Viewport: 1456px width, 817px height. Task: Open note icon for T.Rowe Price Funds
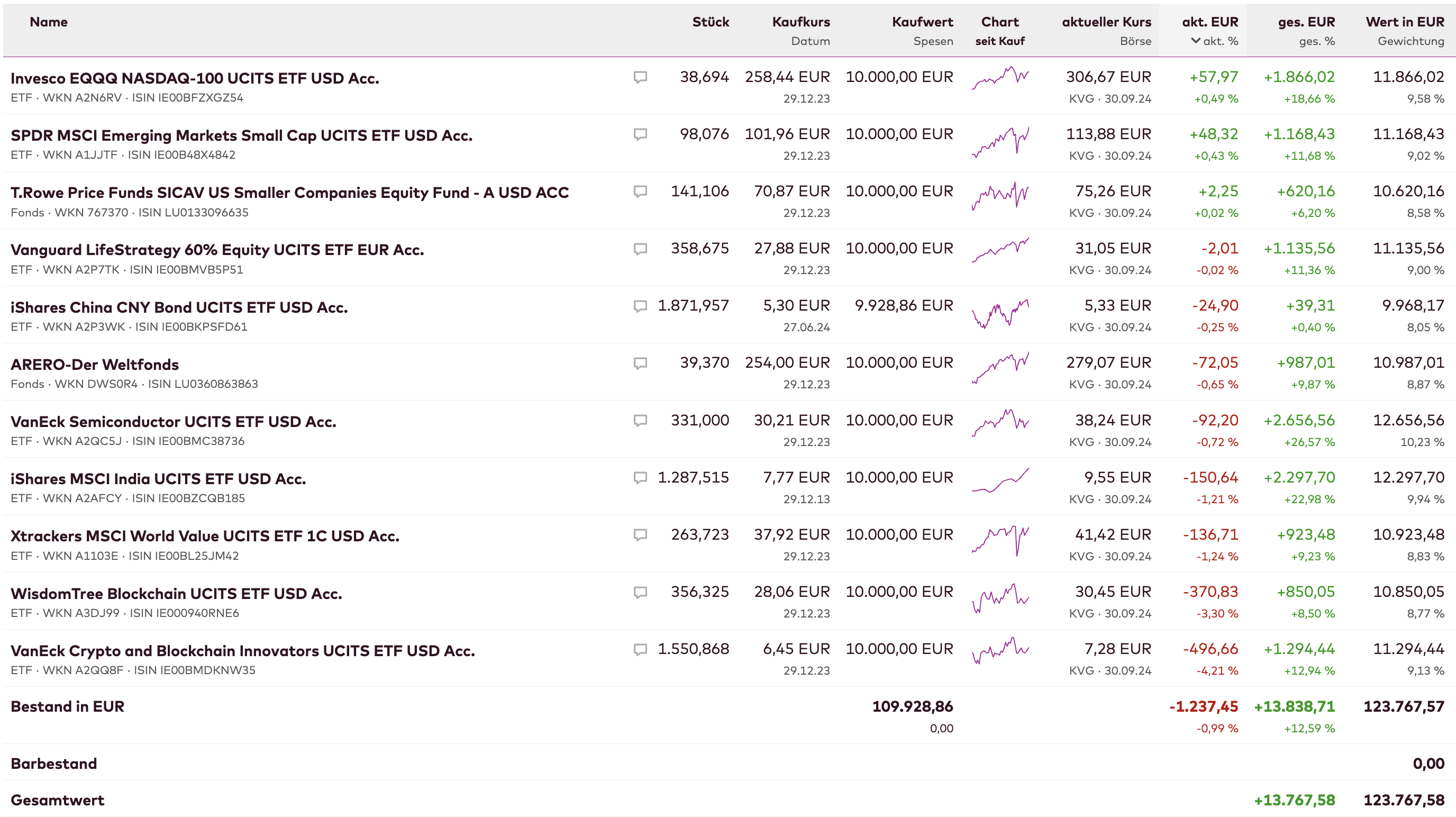coord(640,191)
